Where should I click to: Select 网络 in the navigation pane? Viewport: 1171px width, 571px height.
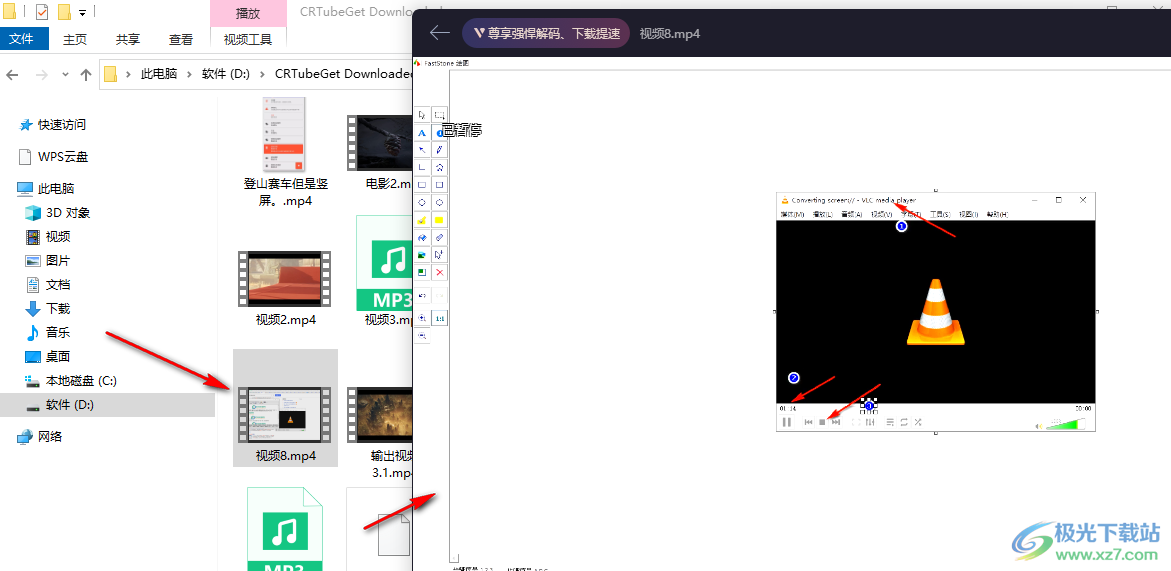pos(40,437)
